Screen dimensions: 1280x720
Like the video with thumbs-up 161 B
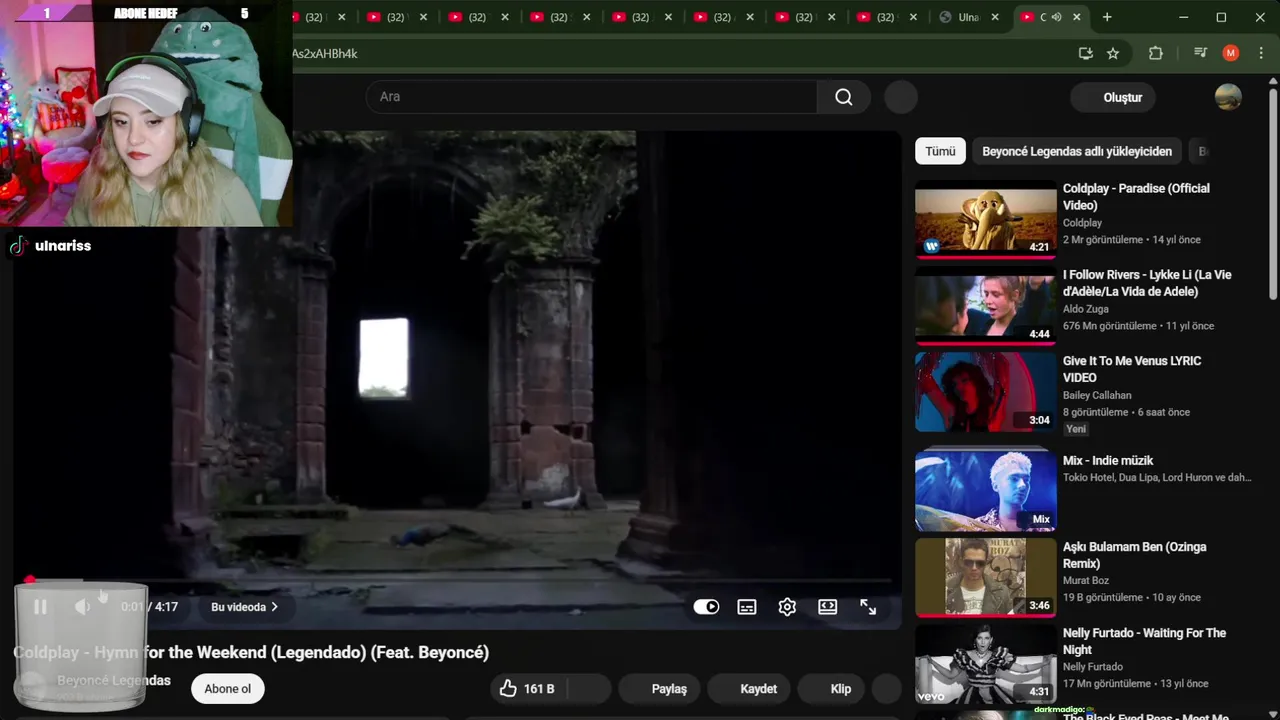pos(527,688)
